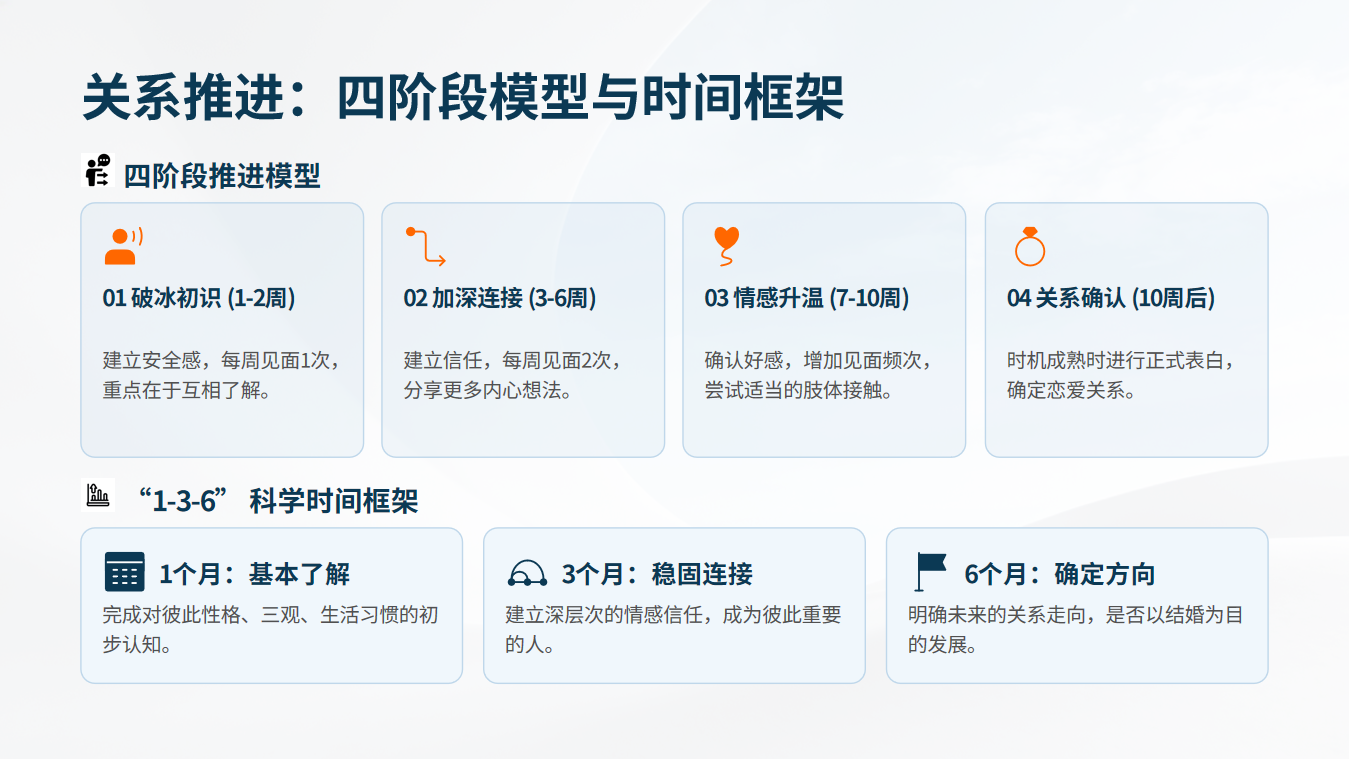Click the 1个月：基本了解 card title
The image size is (1349, 759).
254,574
